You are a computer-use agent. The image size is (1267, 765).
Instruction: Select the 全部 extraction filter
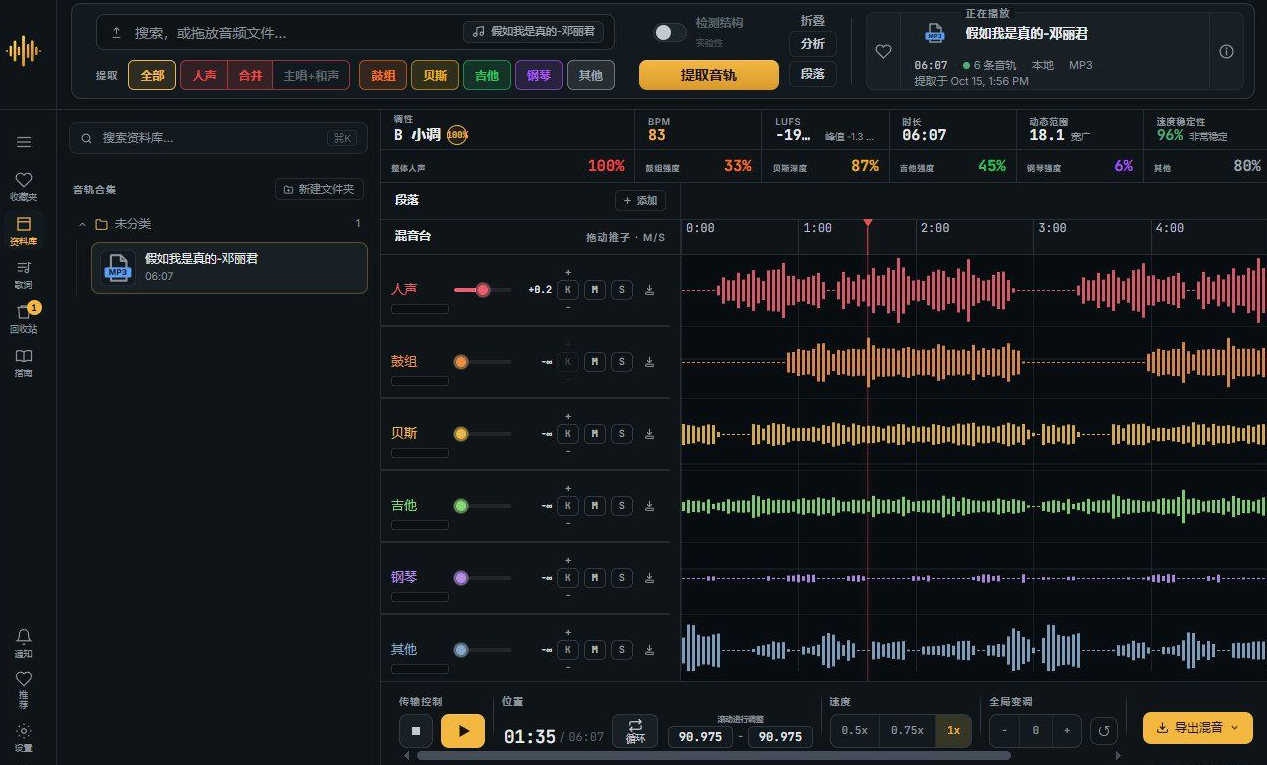point(152,75)
